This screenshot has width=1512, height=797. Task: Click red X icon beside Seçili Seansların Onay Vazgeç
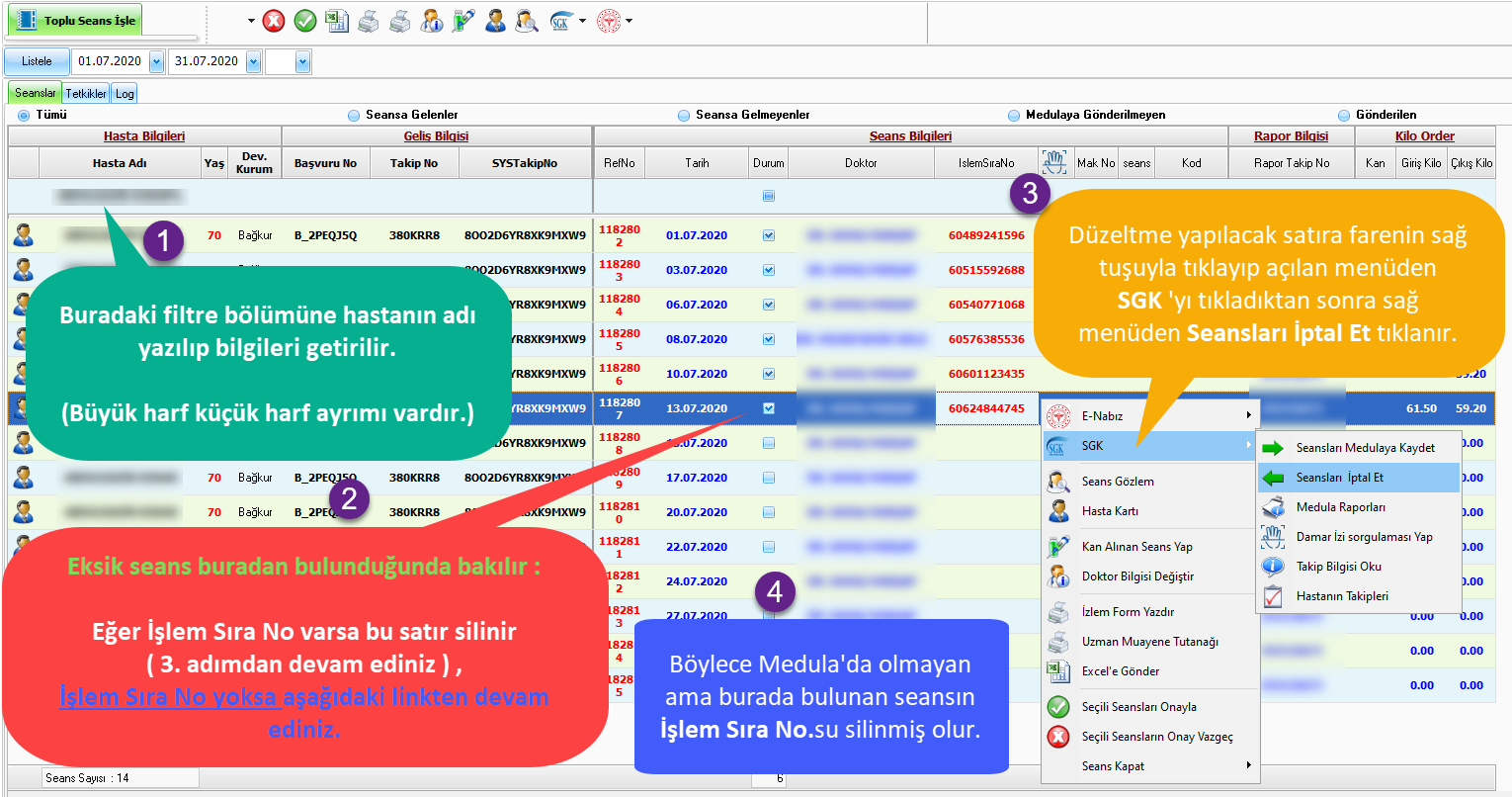pos(1058,737)
